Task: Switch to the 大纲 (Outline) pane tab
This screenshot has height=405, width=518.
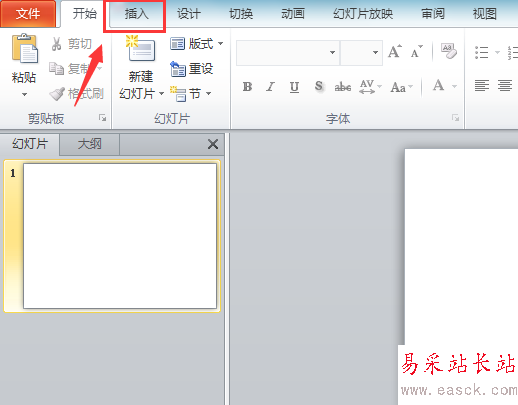Action: (x=89, y=144)
